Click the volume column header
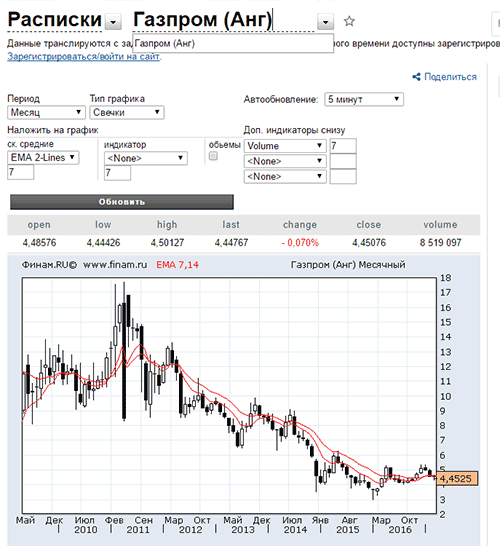The image size is (500, 546). pyautogui.click(x=440, y=225)
